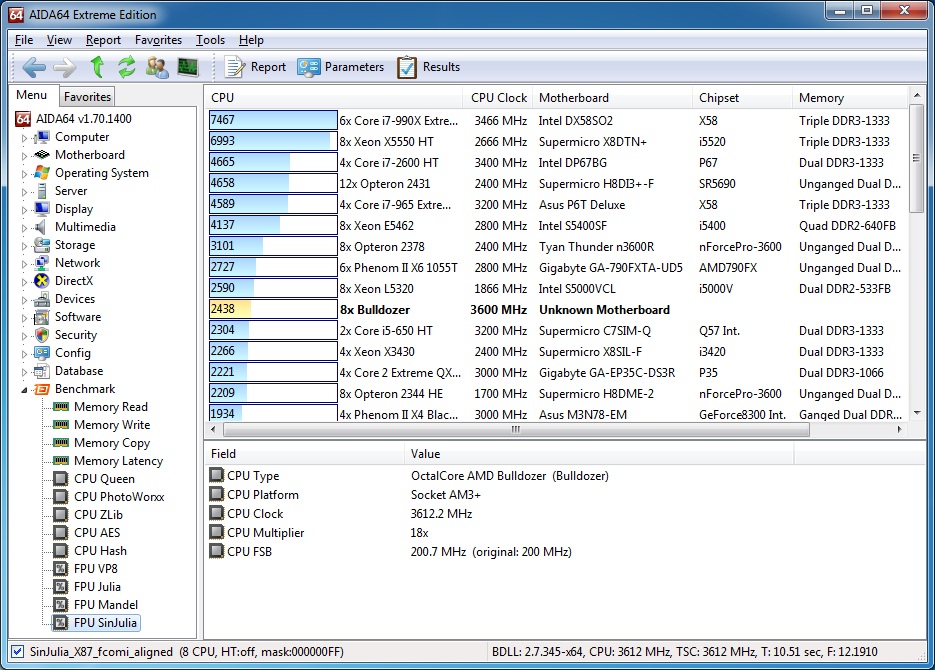Expand the Database tree node

(24, 372)
